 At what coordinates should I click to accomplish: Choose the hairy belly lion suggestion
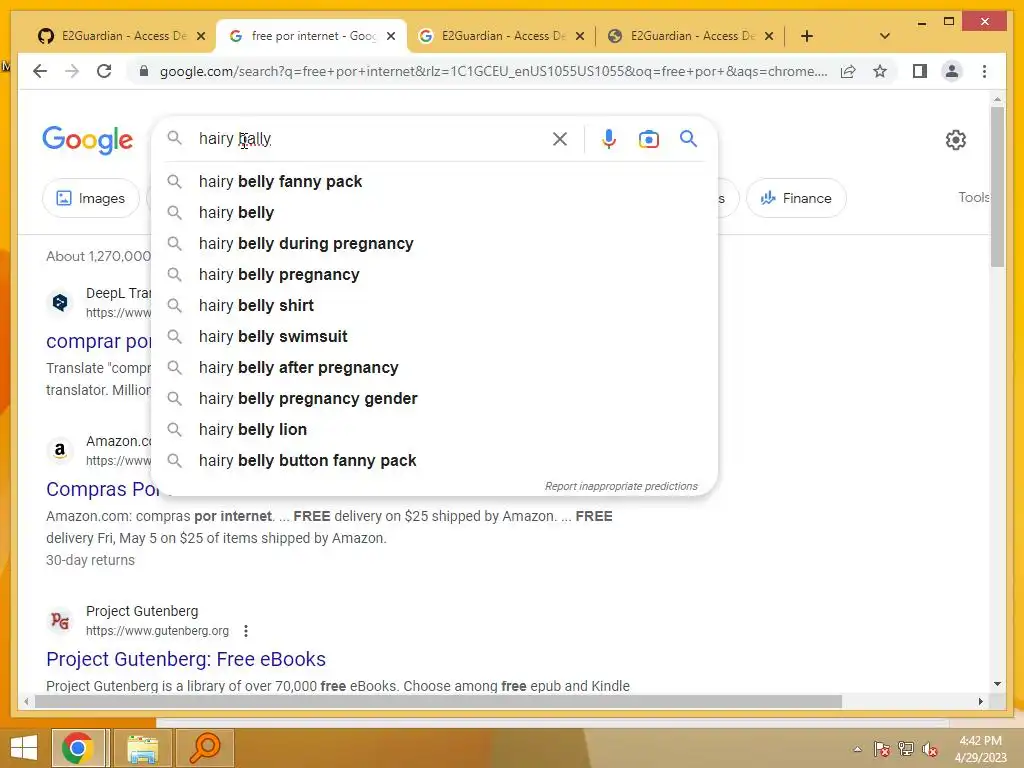coord(434,430)
